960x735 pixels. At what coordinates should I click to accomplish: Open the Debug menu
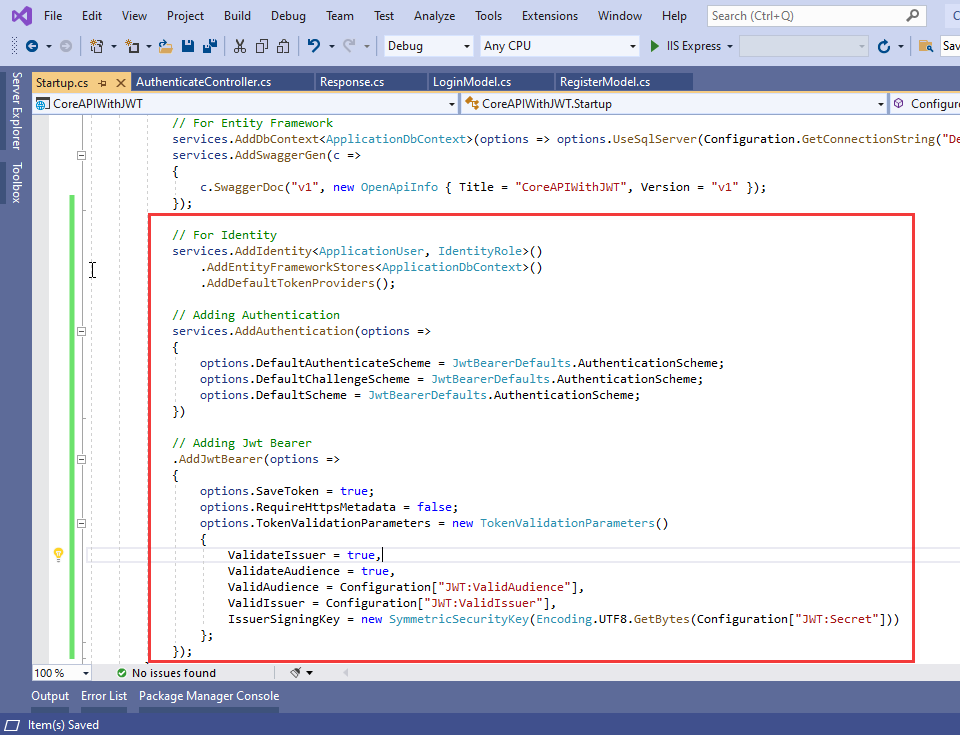[x=288, y=16]
